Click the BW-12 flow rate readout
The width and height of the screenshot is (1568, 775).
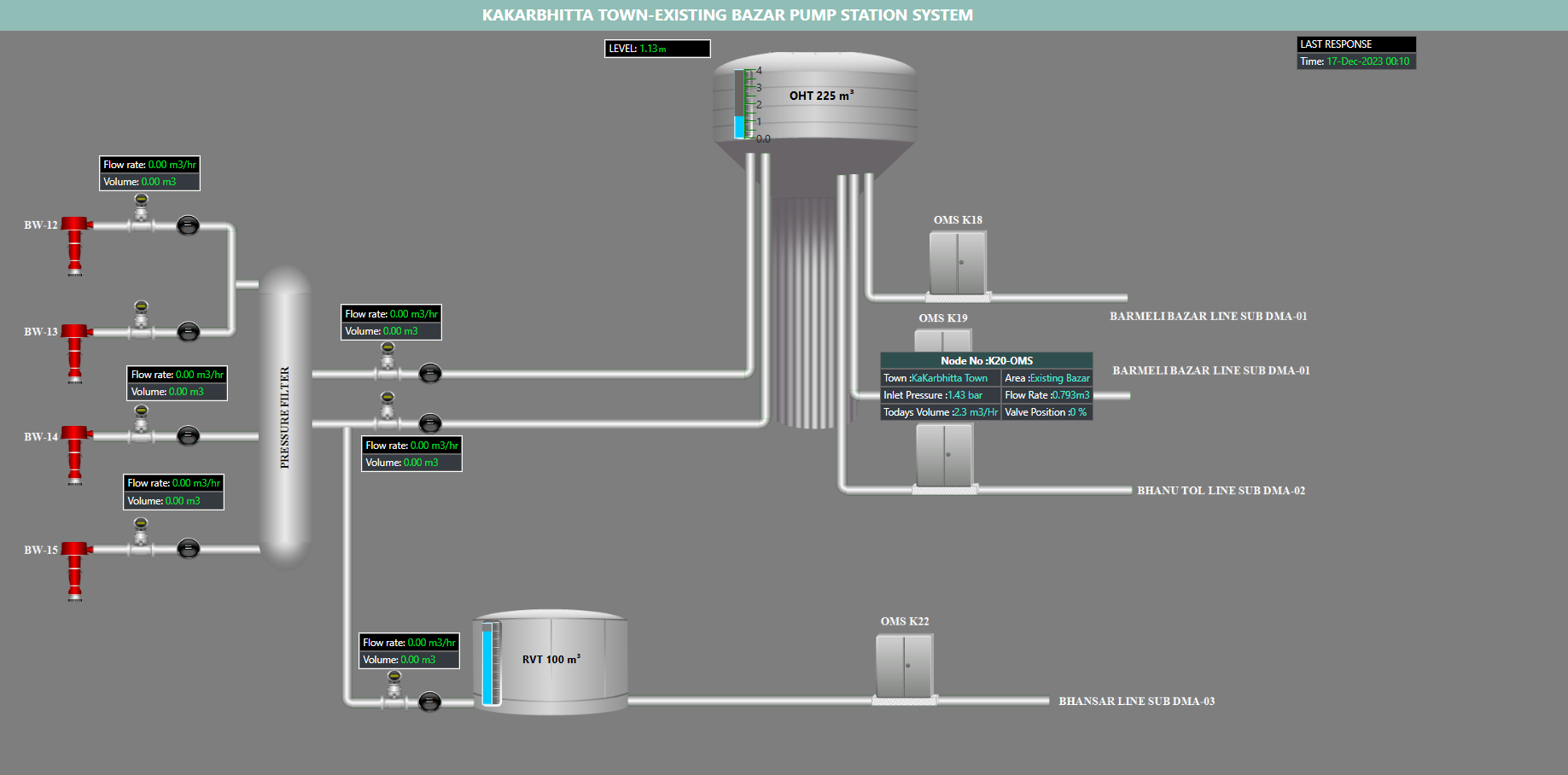(149, 165)
